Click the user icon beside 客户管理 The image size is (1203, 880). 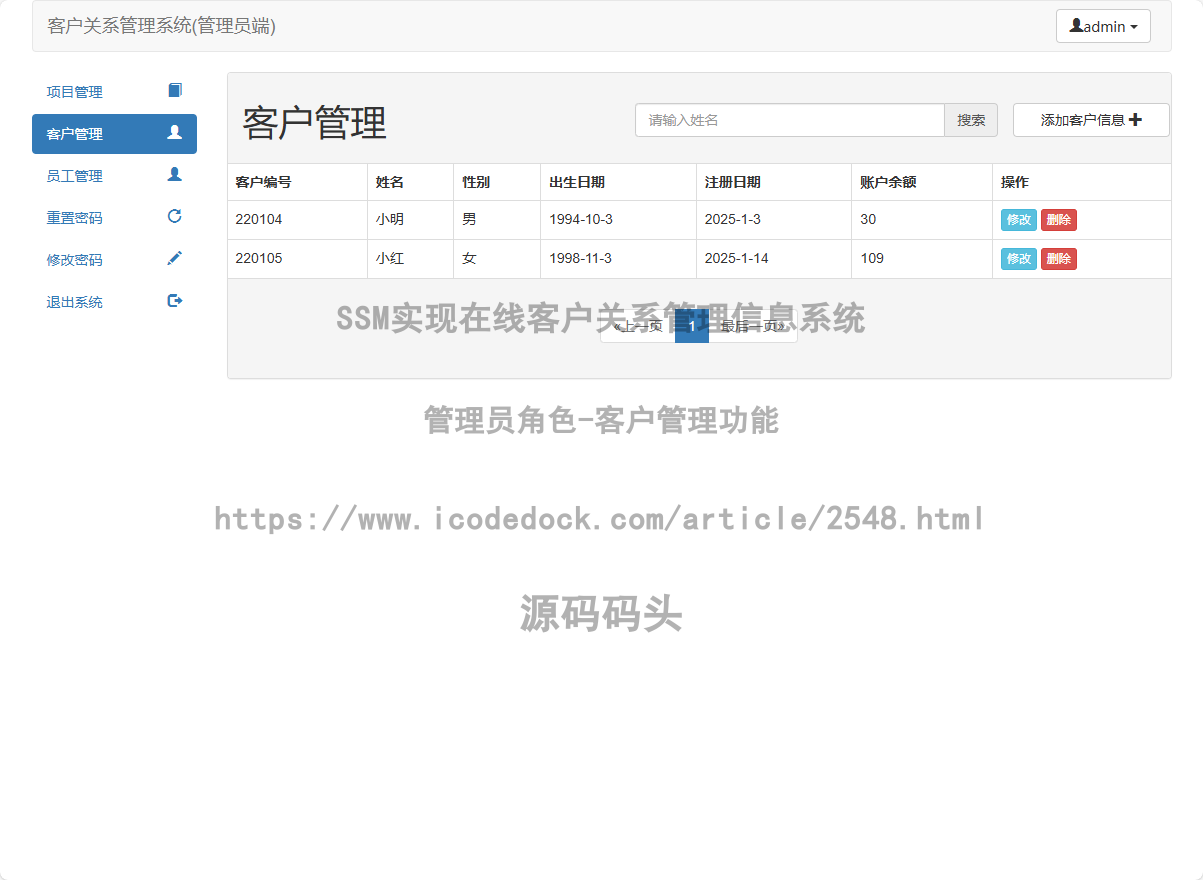click(x=175, y=132)
